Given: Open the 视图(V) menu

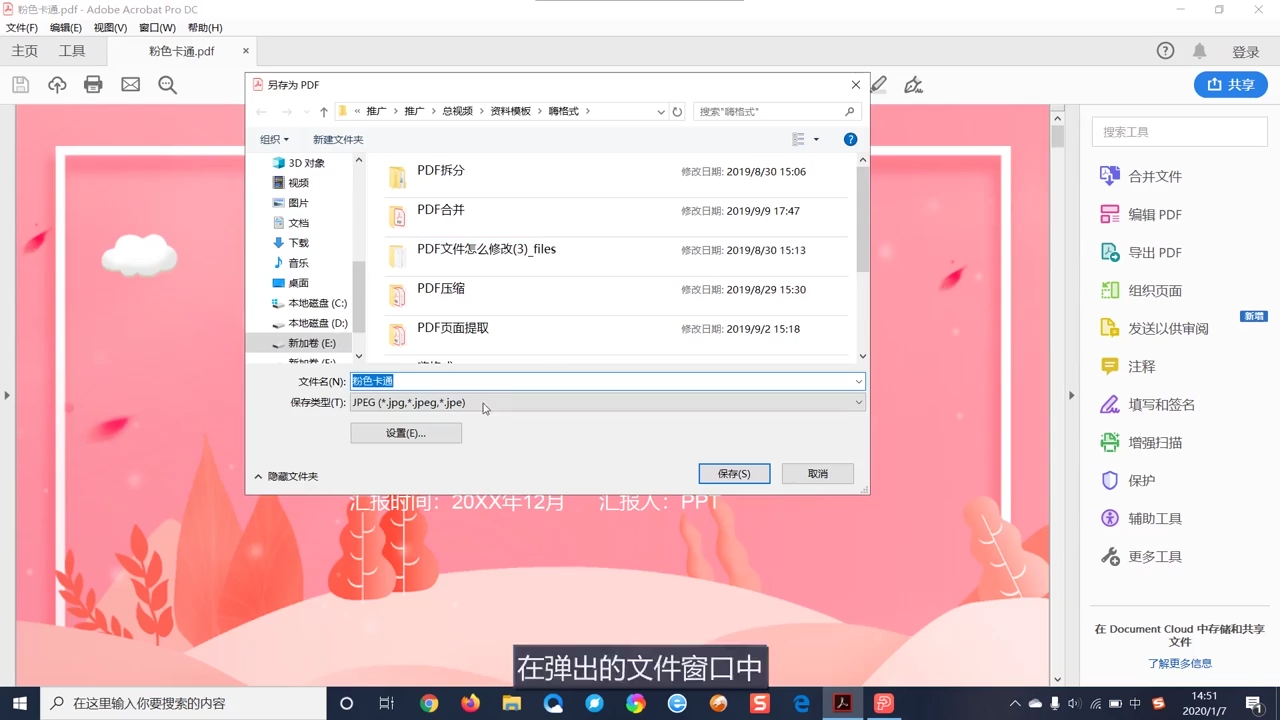Looking at the screenshot, I should coord(110,27).
